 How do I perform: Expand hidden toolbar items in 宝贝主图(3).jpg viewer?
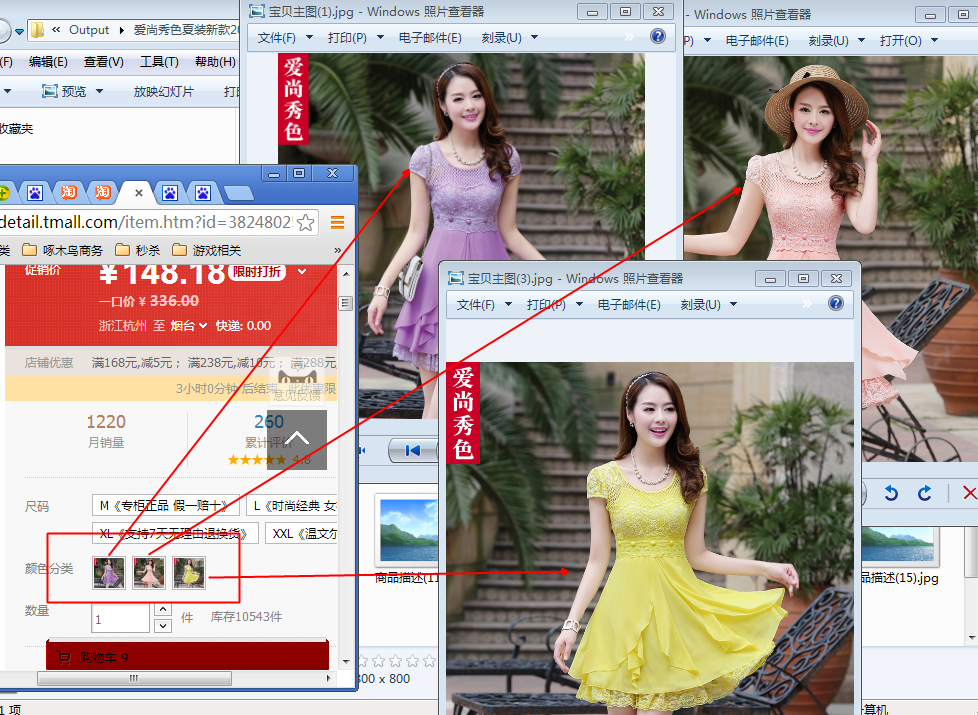pos(806,304)
